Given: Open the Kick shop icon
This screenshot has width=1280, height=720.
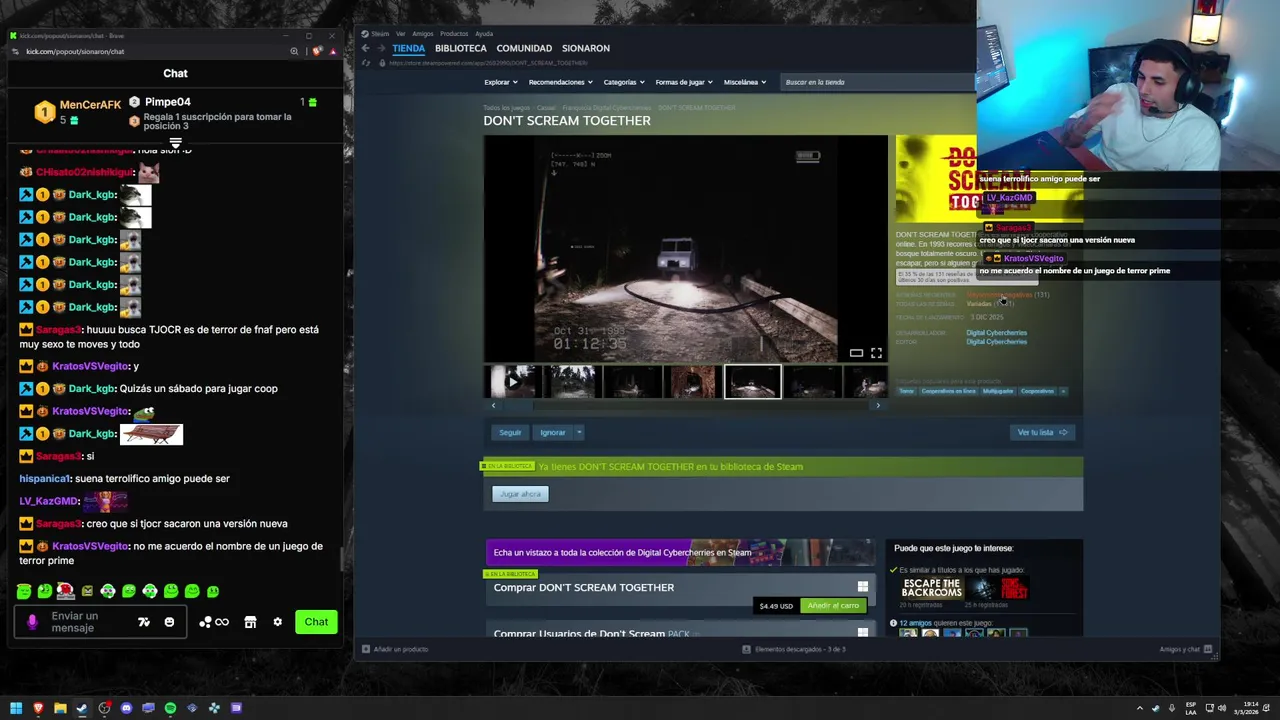Looking at the screenshot, I should 250,622.
